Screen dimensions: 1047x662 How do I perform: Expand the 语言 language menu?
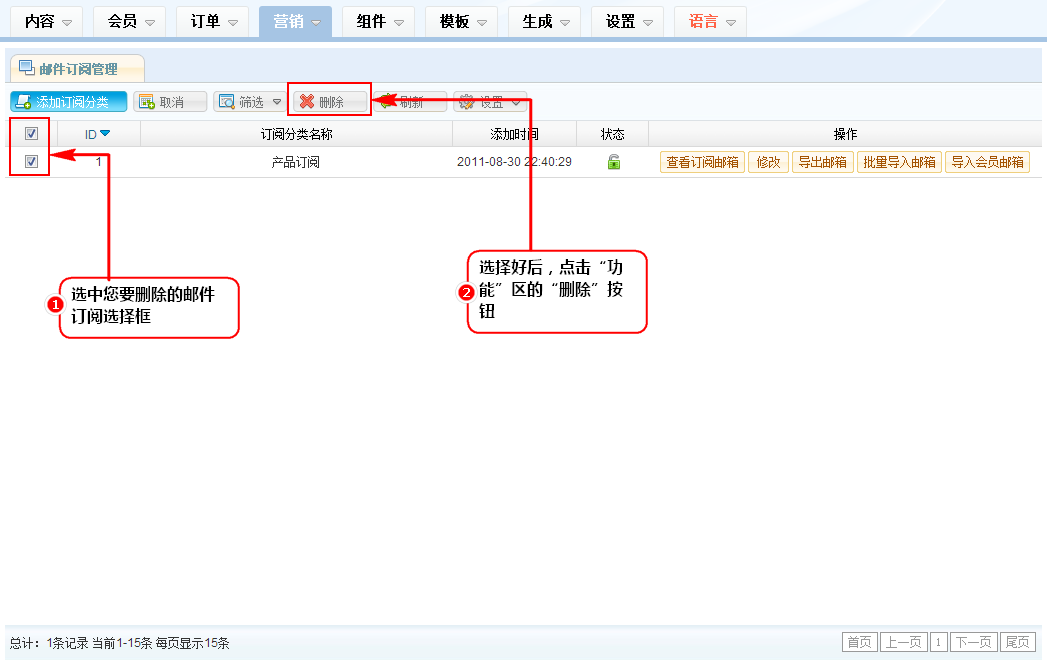pos(710,22)
